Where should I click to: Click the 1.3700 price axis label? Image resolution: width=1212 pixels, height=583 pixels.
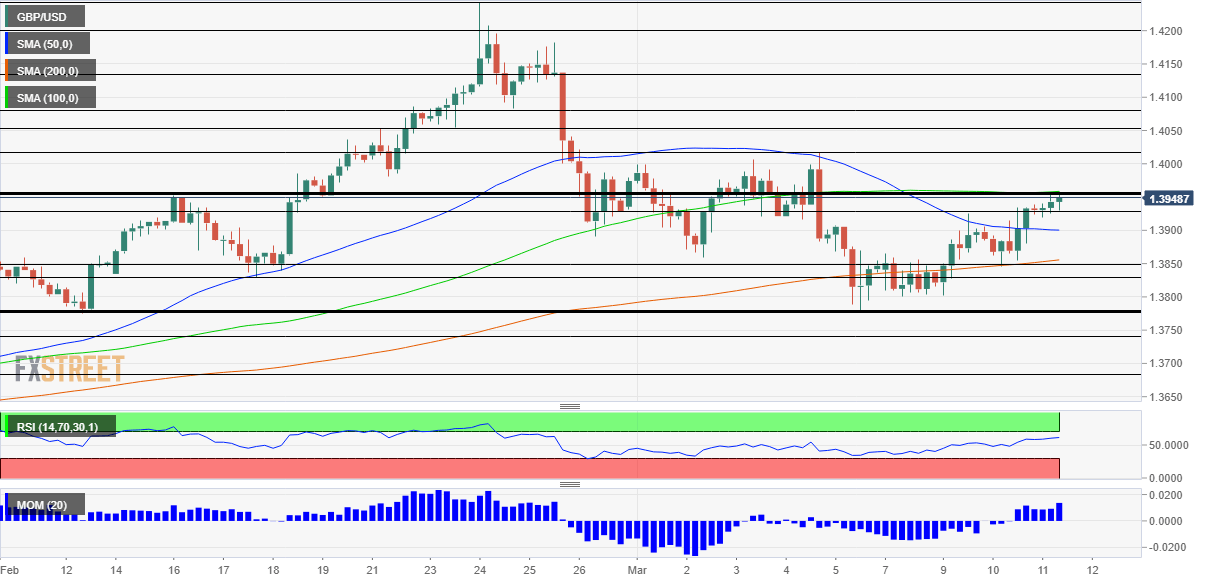(1167, 364)
